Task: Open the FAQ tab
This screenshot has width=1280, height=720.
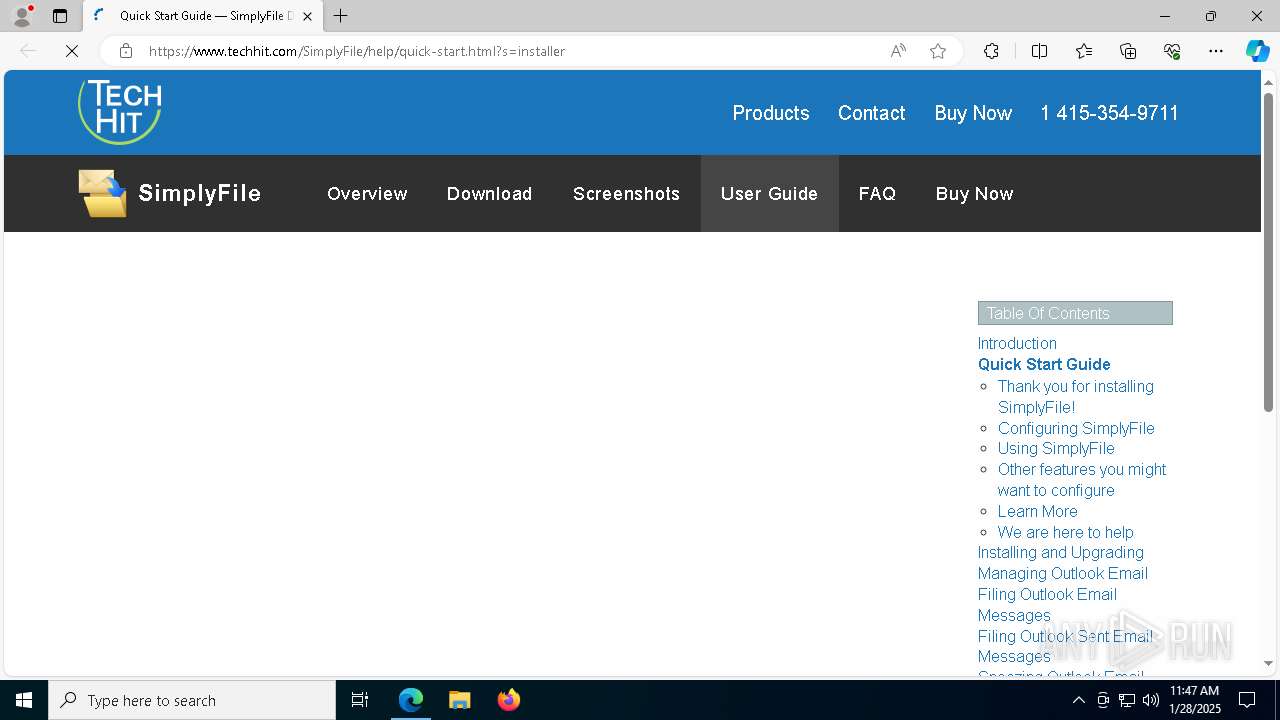Action: click(877, 194)
